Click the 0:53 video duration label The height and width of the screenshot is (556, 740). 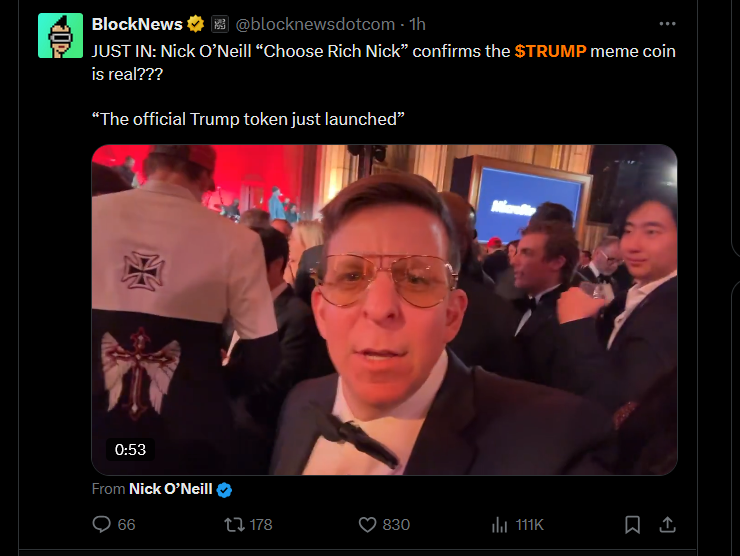click(130, 449)
